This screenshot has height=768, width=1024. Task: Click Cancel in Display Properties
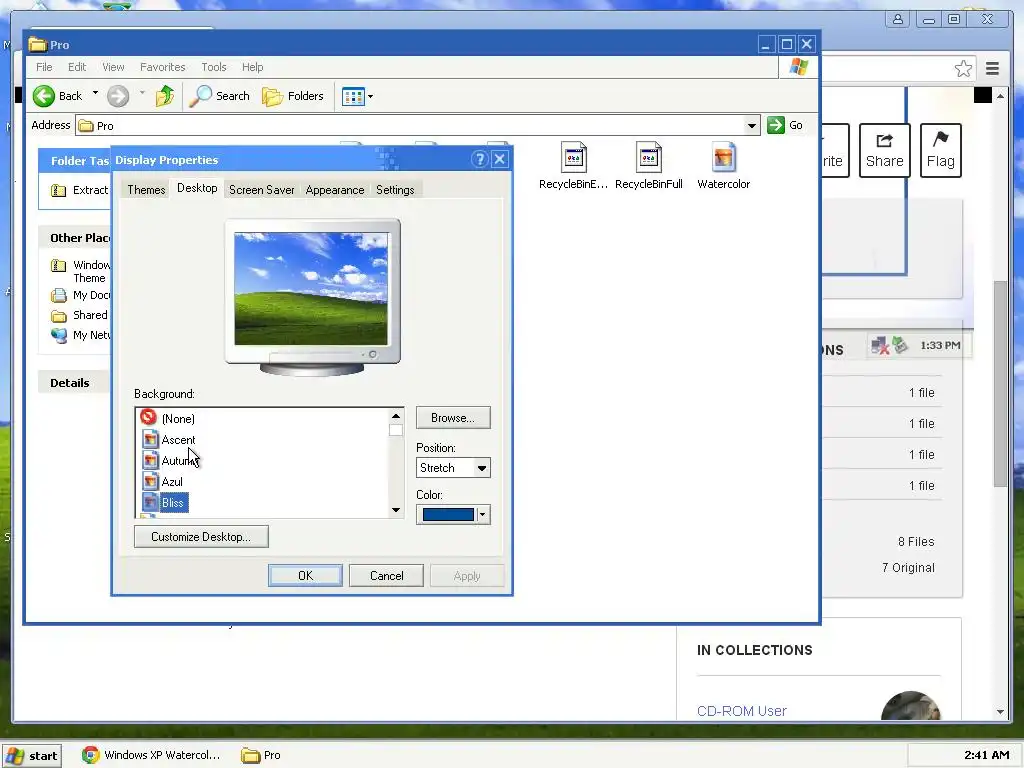[x=387, y=575]
